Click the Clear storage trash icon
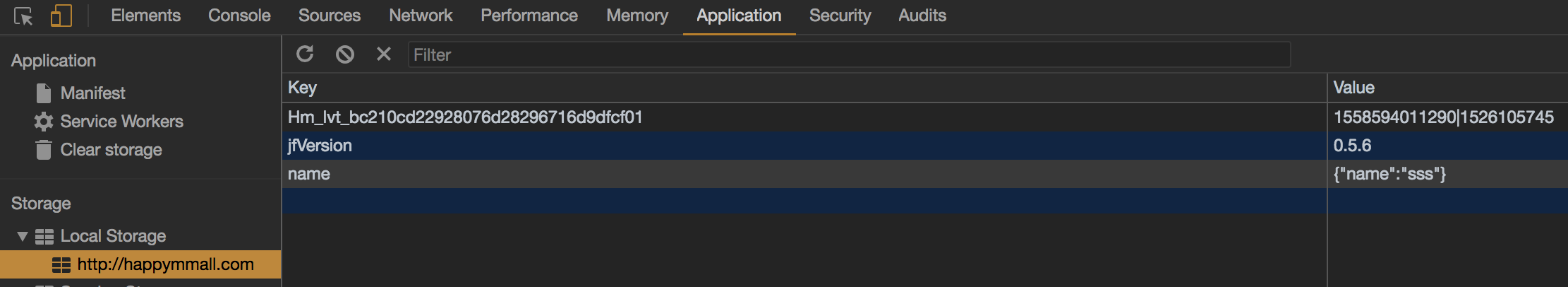This screenshot has width=1568, height=287. click(44, 150)
